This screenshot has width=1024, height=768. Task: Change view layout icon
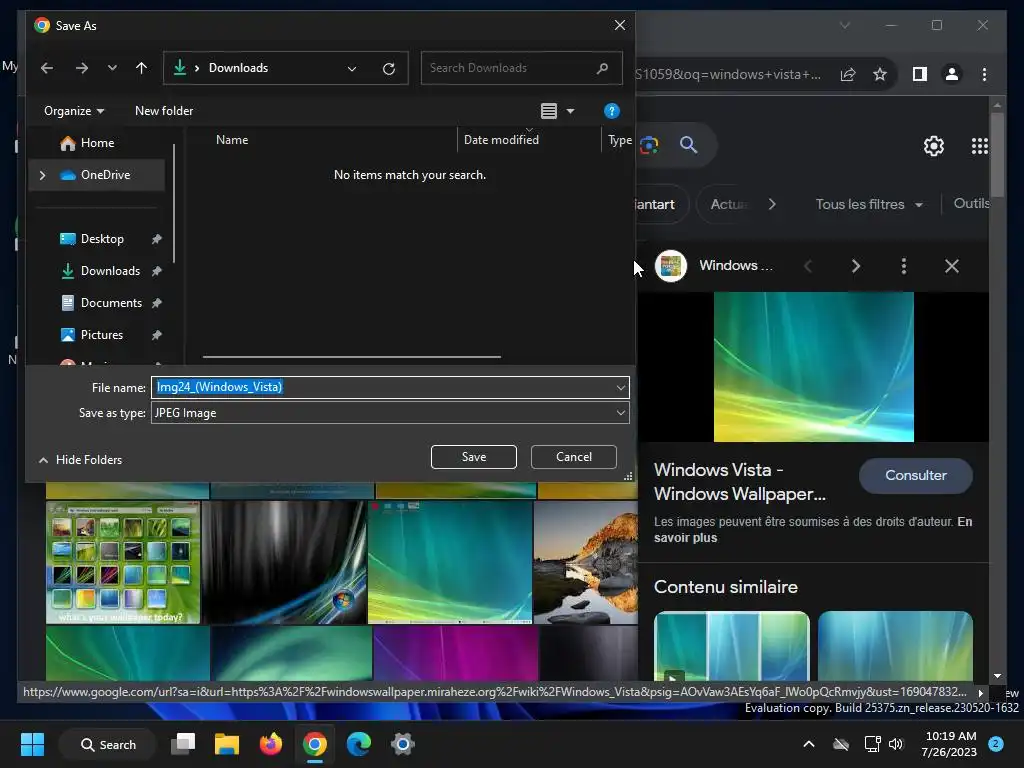pos(549,111)
